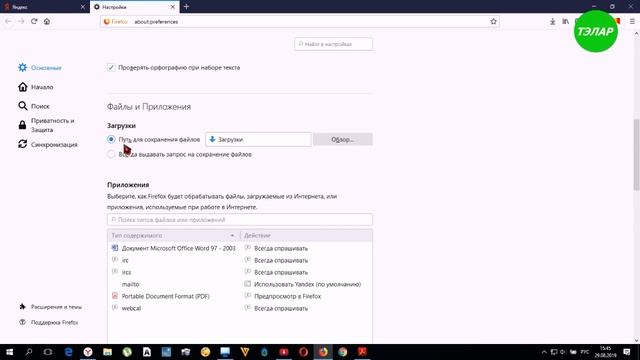The width and height of the screenshot is (640, 360).
Task: Switch the РУС input language indicator
Action: tap(585, 352)
